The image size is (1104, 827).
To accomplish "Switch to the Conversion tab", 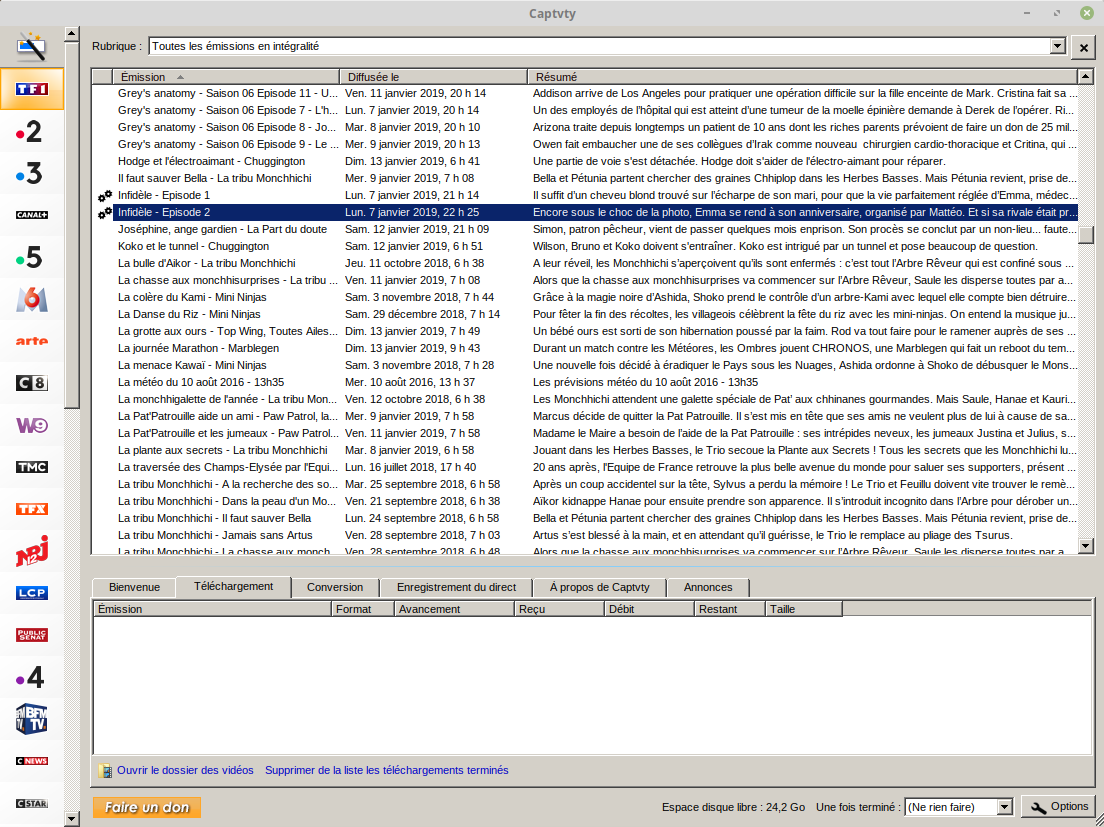I will (335, 587).
